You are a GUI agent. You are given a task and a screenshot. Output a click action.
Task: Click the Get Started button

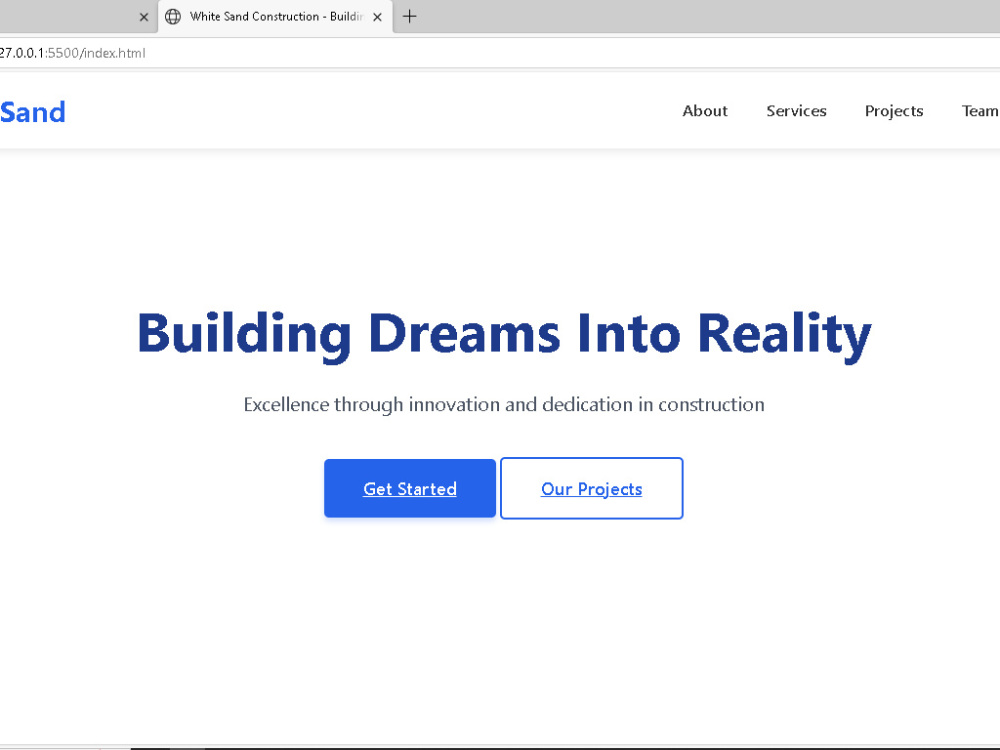click(409, 489)
